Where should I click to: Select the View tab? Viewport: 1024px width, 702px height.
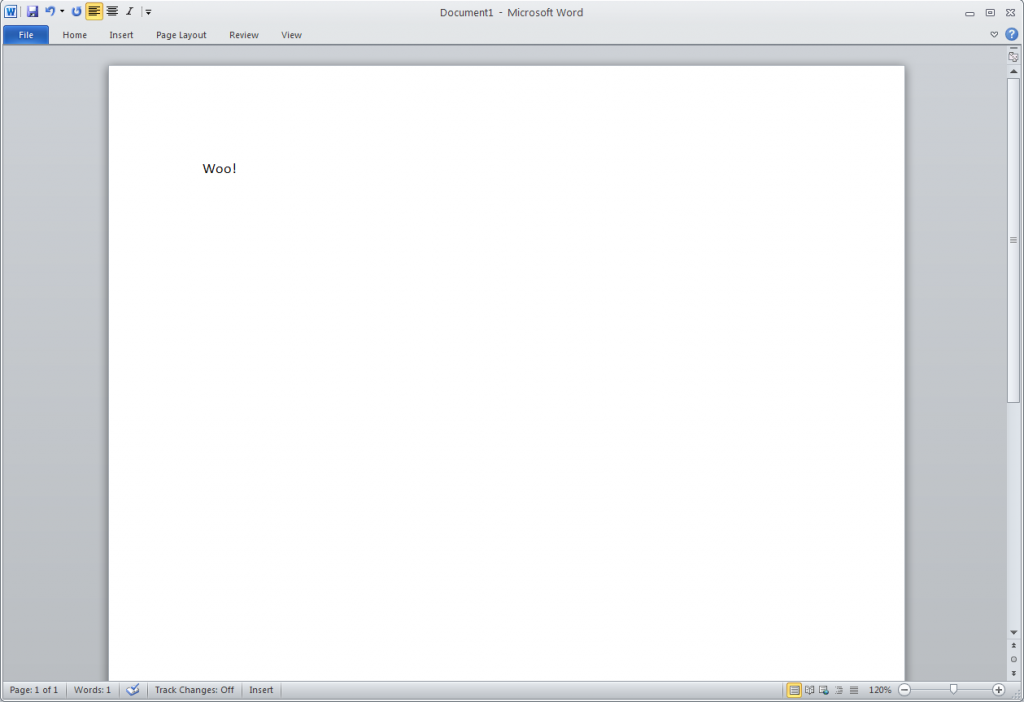[x=291, y=35]
